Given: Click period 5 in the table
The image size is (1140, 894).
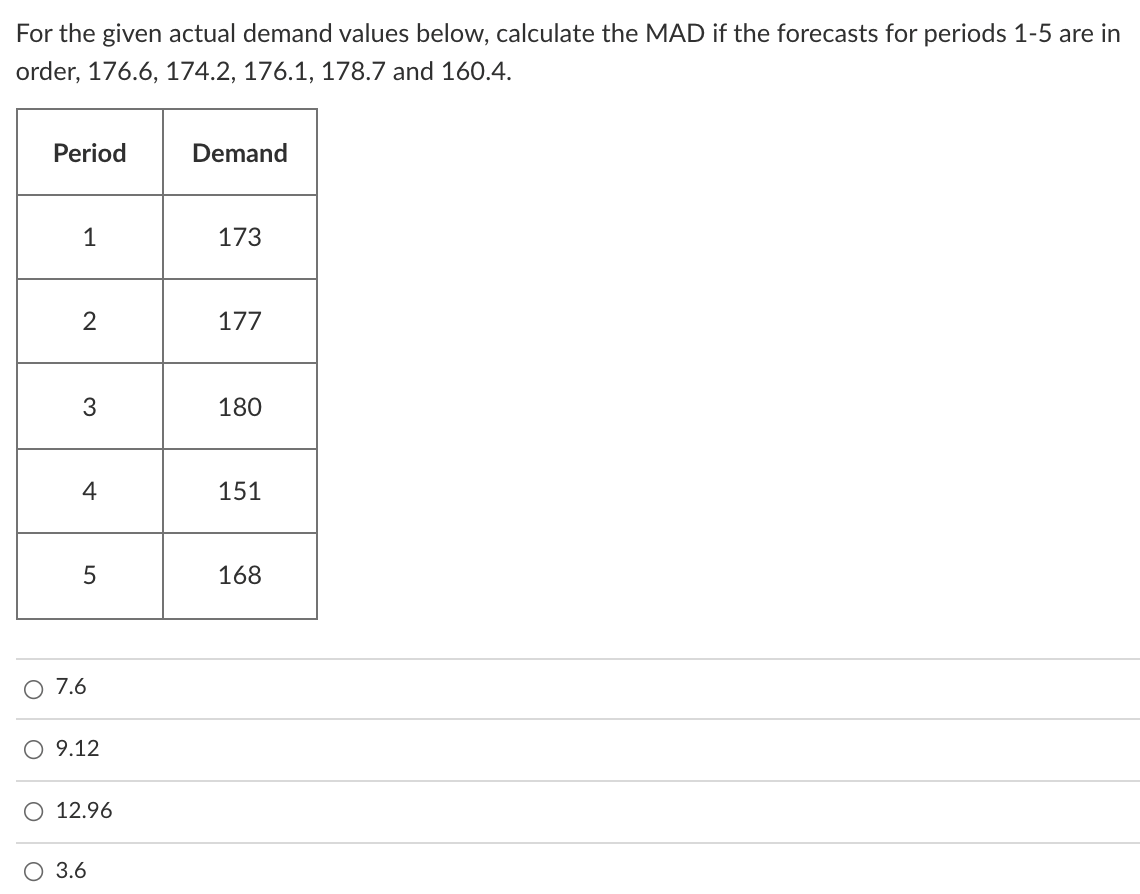Looking at the screenshot, I should (89, 575).
